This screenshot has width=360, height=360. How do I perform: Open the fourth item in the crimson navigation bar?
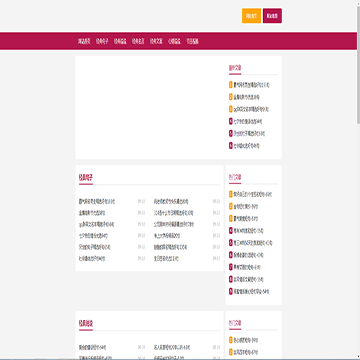(x=138, y=41)
